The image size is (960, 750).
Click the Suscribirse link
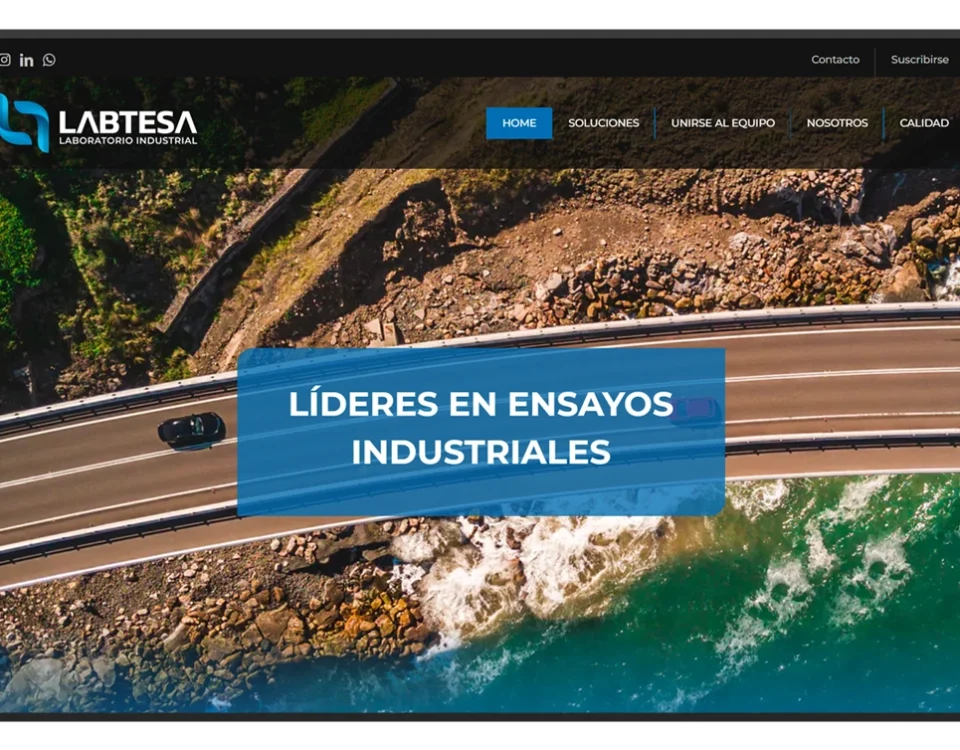(919, 60)
